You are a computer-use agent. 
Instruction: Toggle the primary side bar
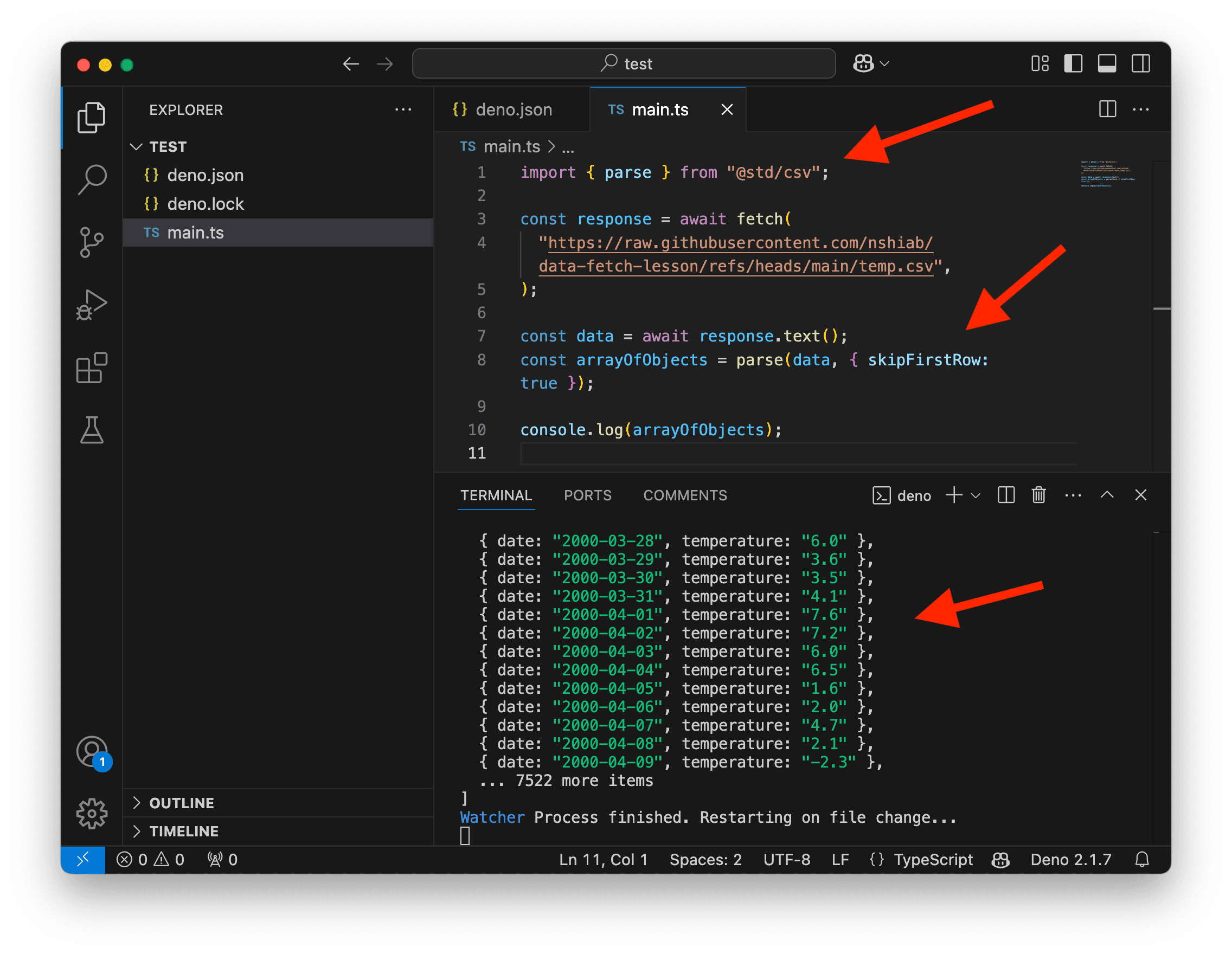1073,64
